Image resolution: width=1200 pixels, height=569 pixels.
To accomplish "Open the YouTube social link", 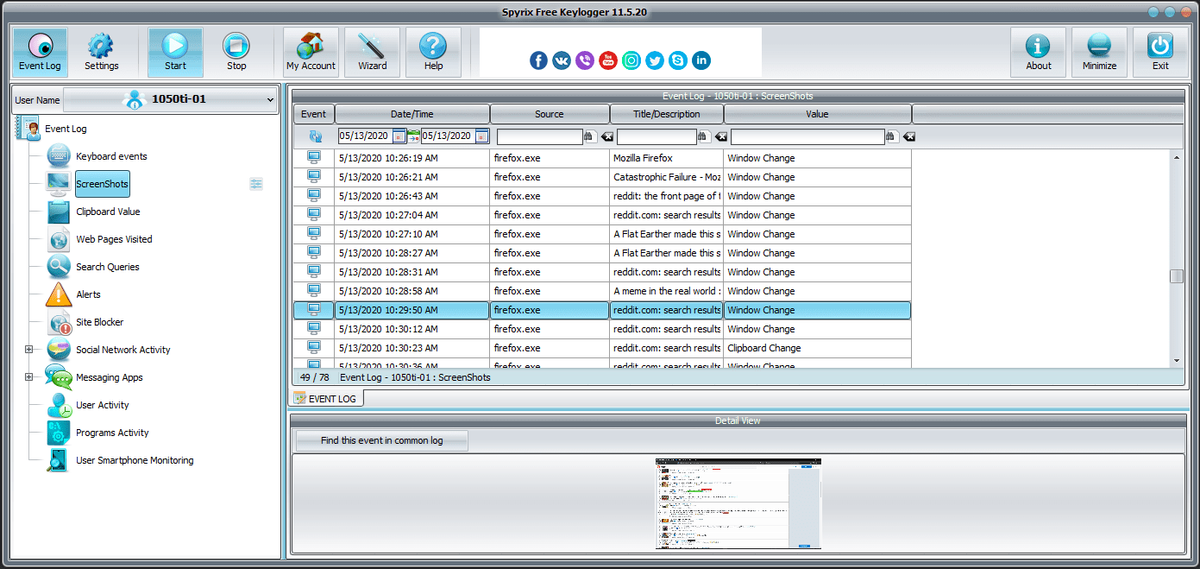I will click(608, 60).
